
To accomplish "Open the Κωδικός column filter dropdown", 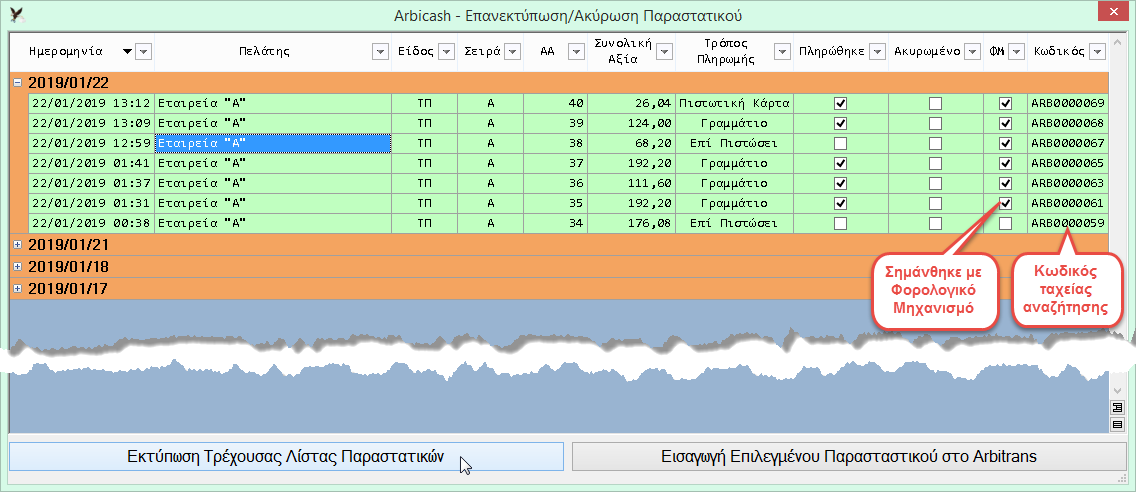I will 1097,51.
